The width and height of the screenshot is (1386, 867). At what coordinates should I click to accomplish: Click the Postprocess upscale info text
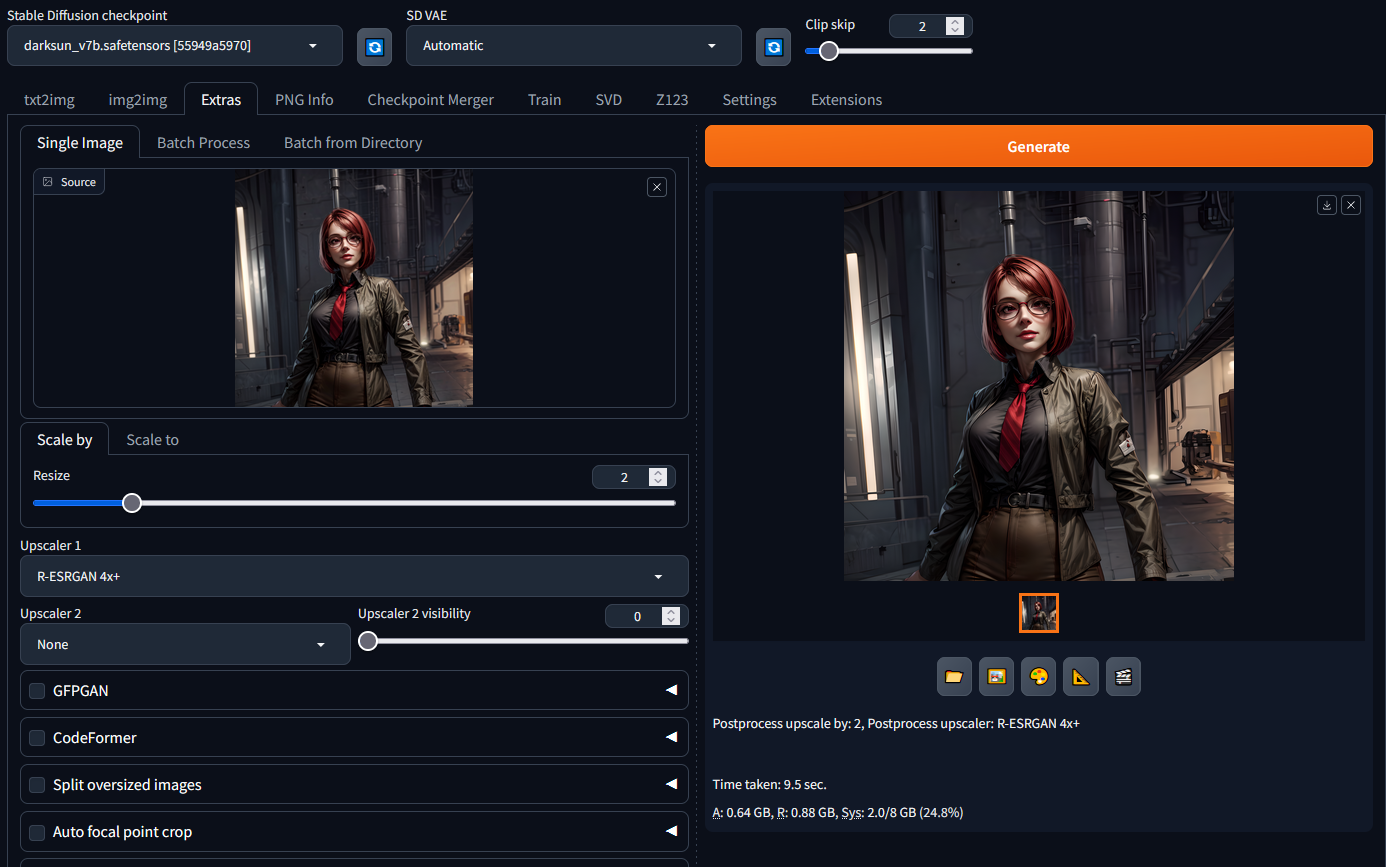click(x=896, y=723)
